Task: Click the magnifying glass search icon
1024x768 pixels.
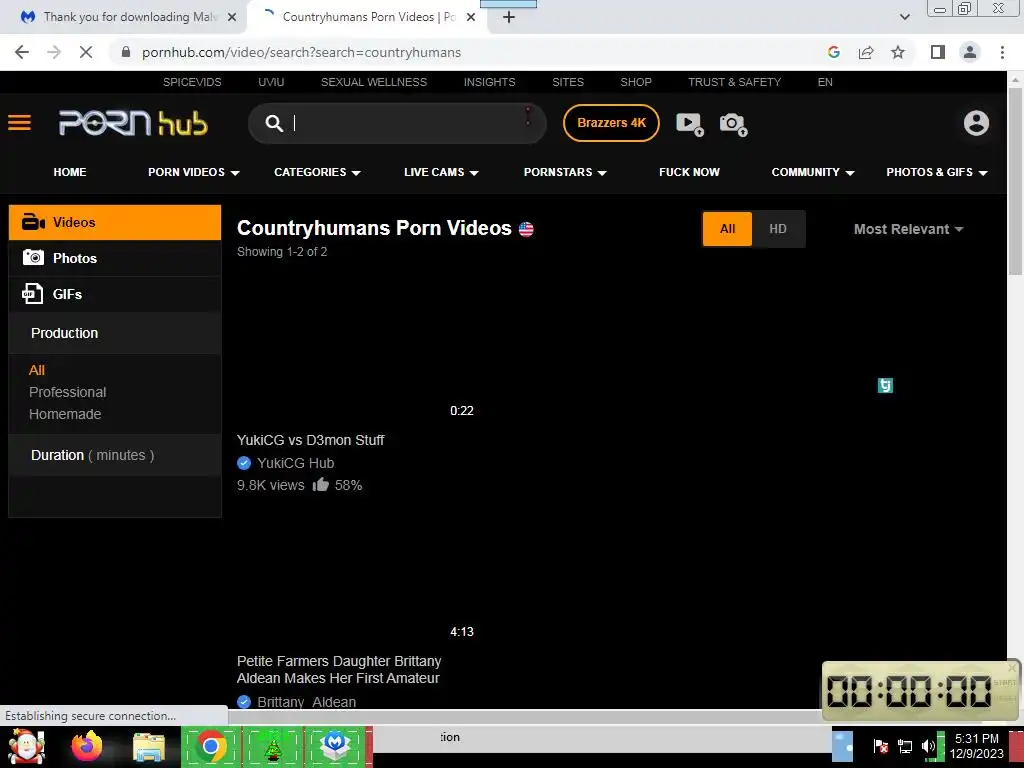Action: tap(274, 123)
